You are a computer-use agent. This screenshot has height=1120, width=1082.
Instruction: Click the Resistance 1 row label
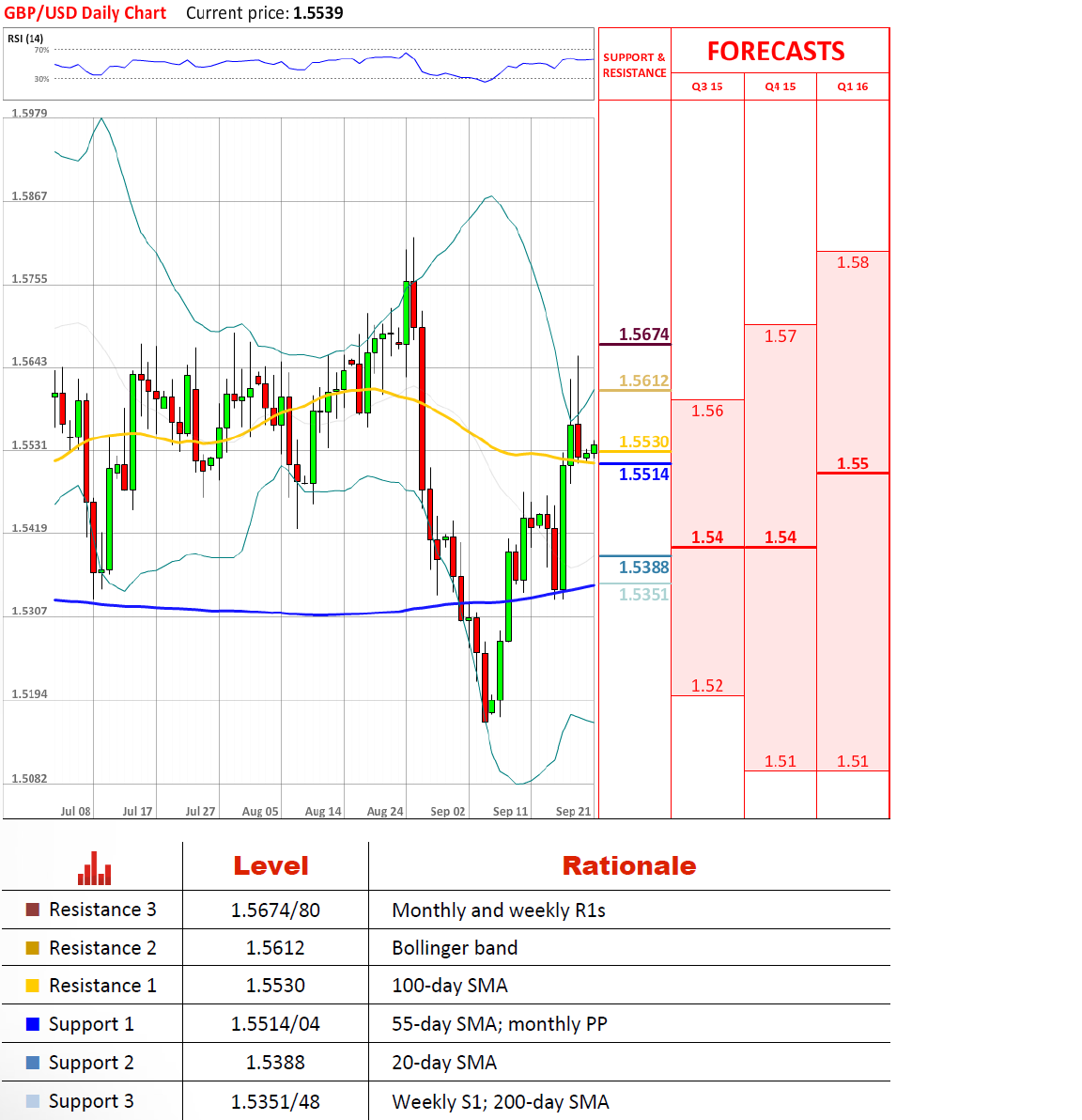click(x=102, y=986)
